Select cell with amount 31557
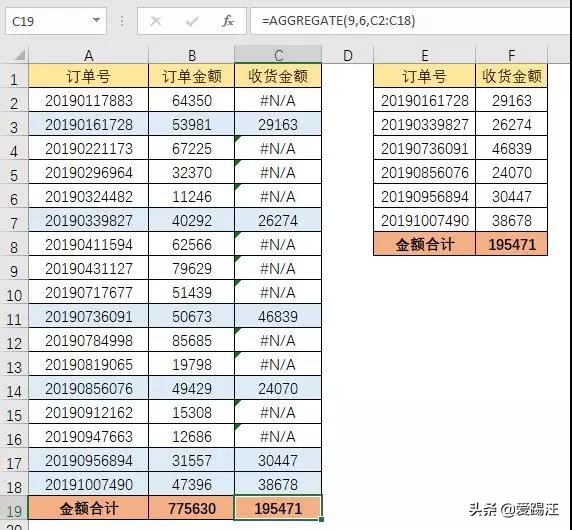The image size is (572, 530). click(192, 461)
